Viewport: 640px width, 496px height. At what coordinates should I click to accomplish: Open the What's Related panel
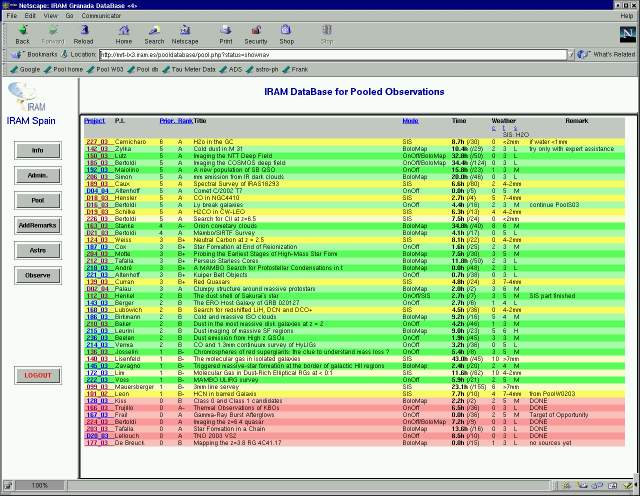(606, 54)
